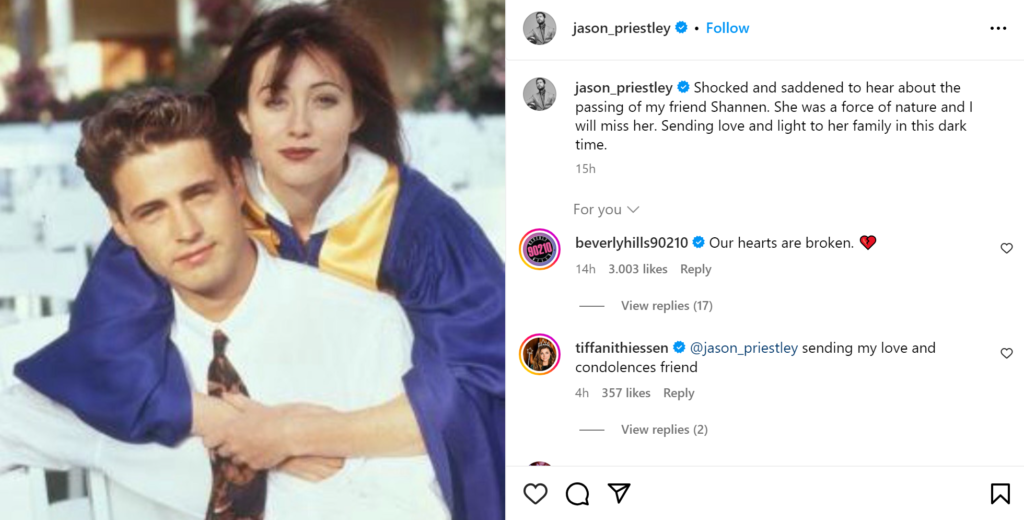Open beverlyhills90210 profile picture
Image resolution: width=1024 pixels, height=520 pixels.
[540, 249]
